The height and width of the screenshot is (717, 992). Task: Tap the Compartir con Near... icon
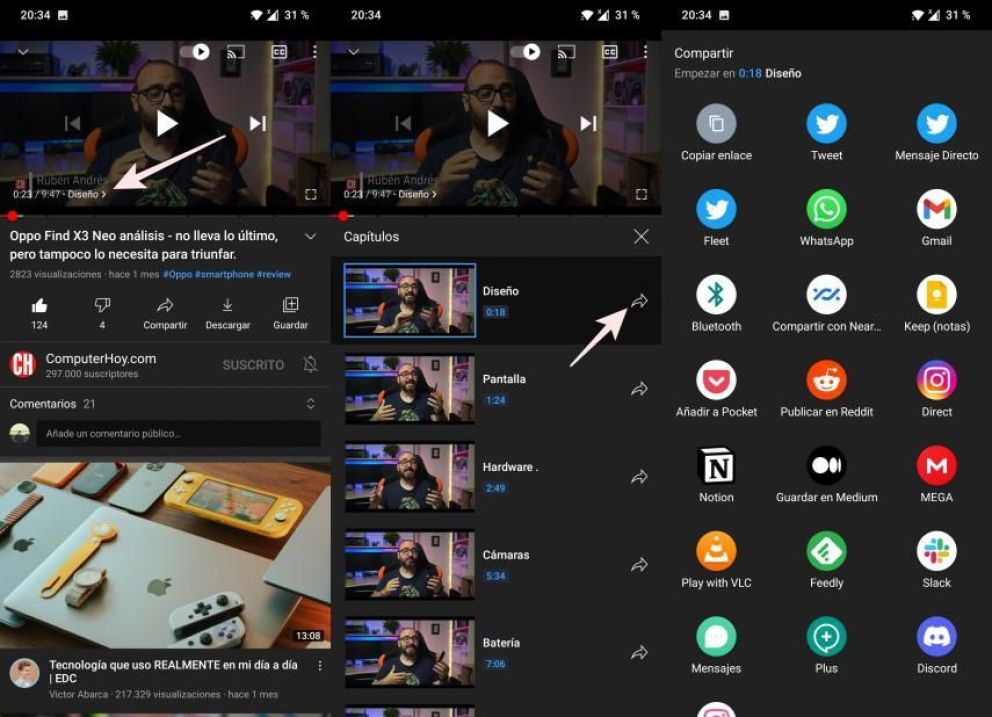pyautogui.click(x=826, y=294)
